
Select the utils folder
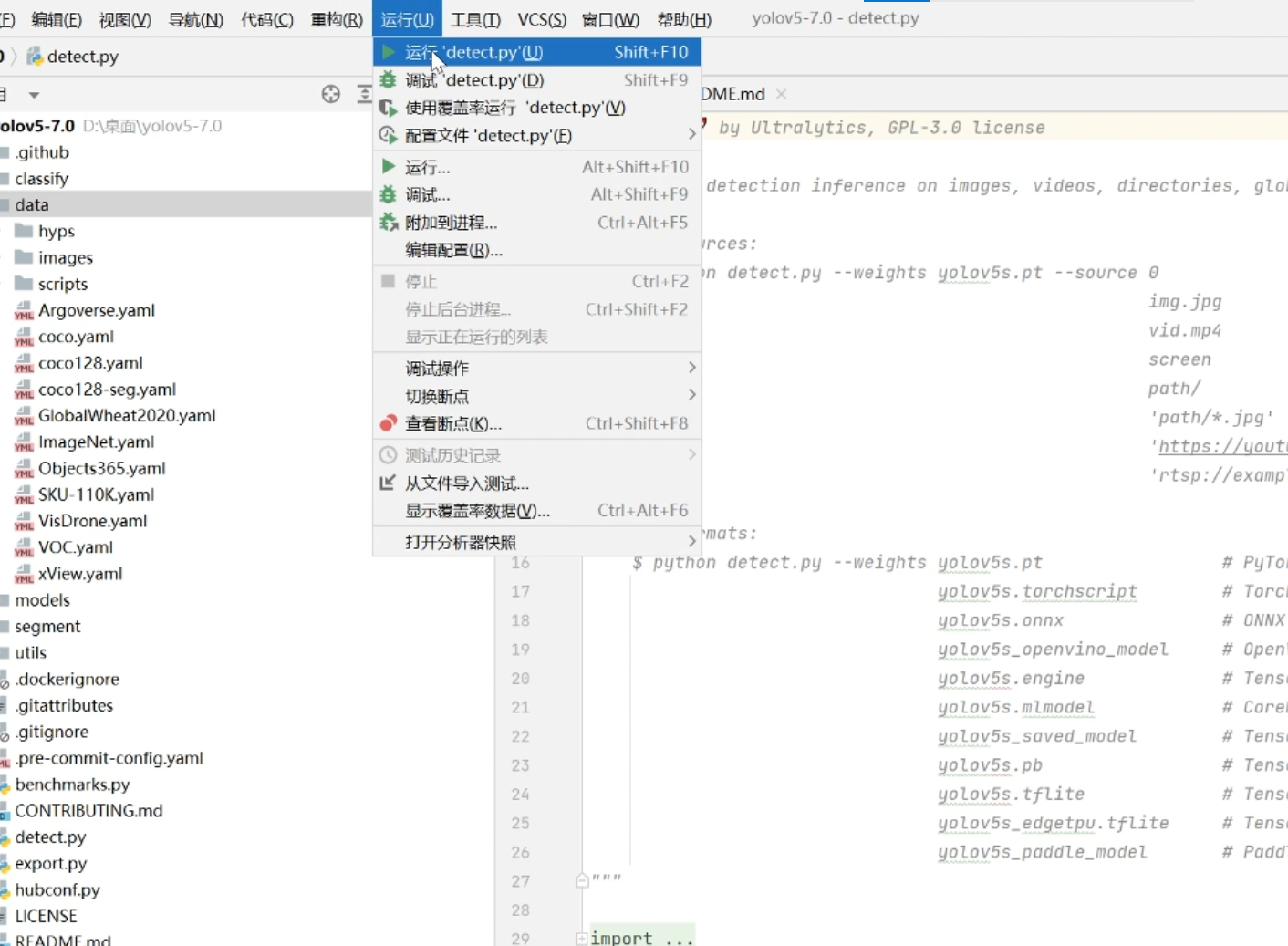point(30,653)
